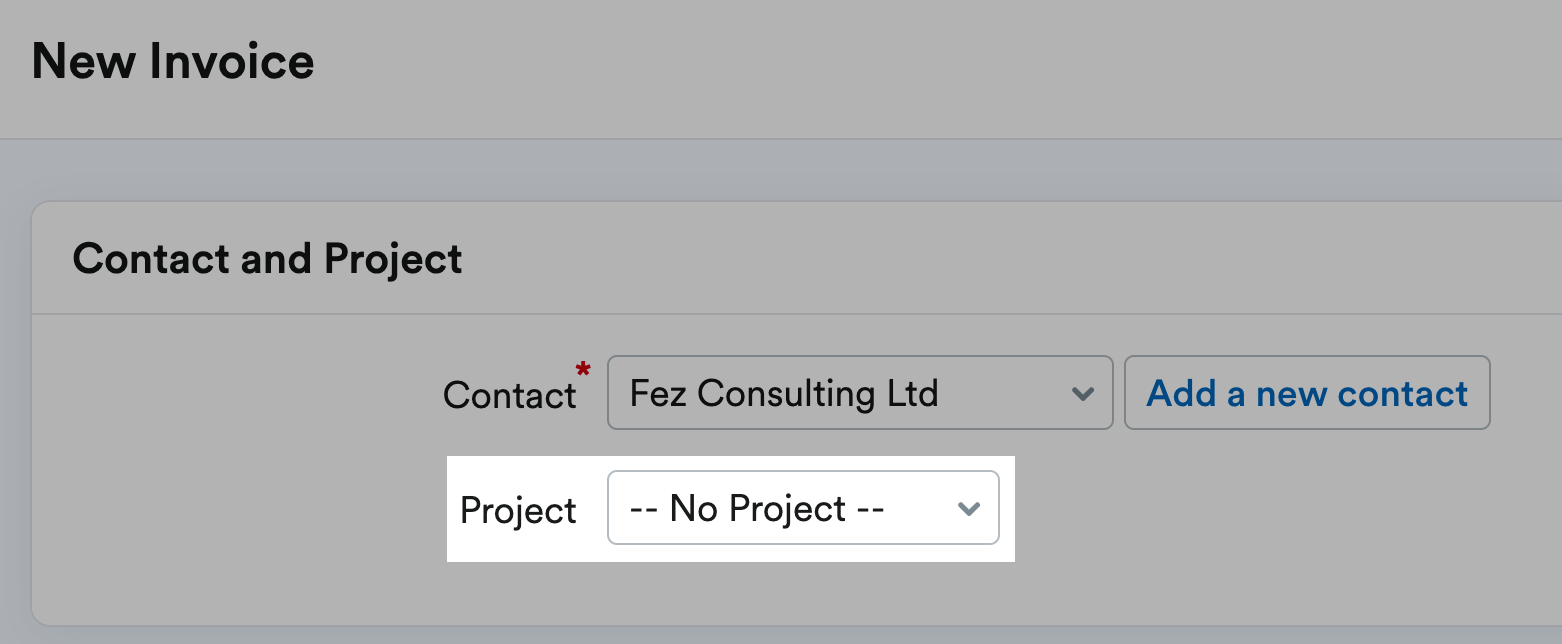Click the red required asterisk beside Contact

coord(583,369)
